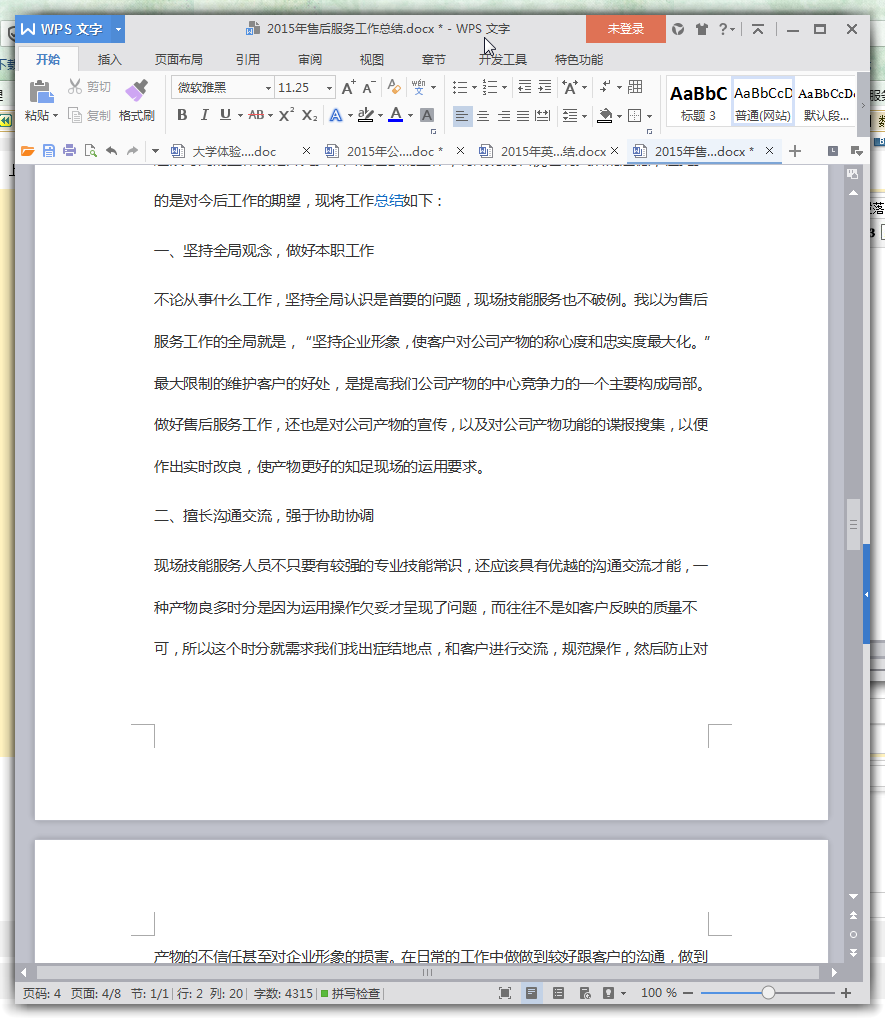Decrease font size with A- icon
This screenshot has width=885, height=1019.
[368, 87]
